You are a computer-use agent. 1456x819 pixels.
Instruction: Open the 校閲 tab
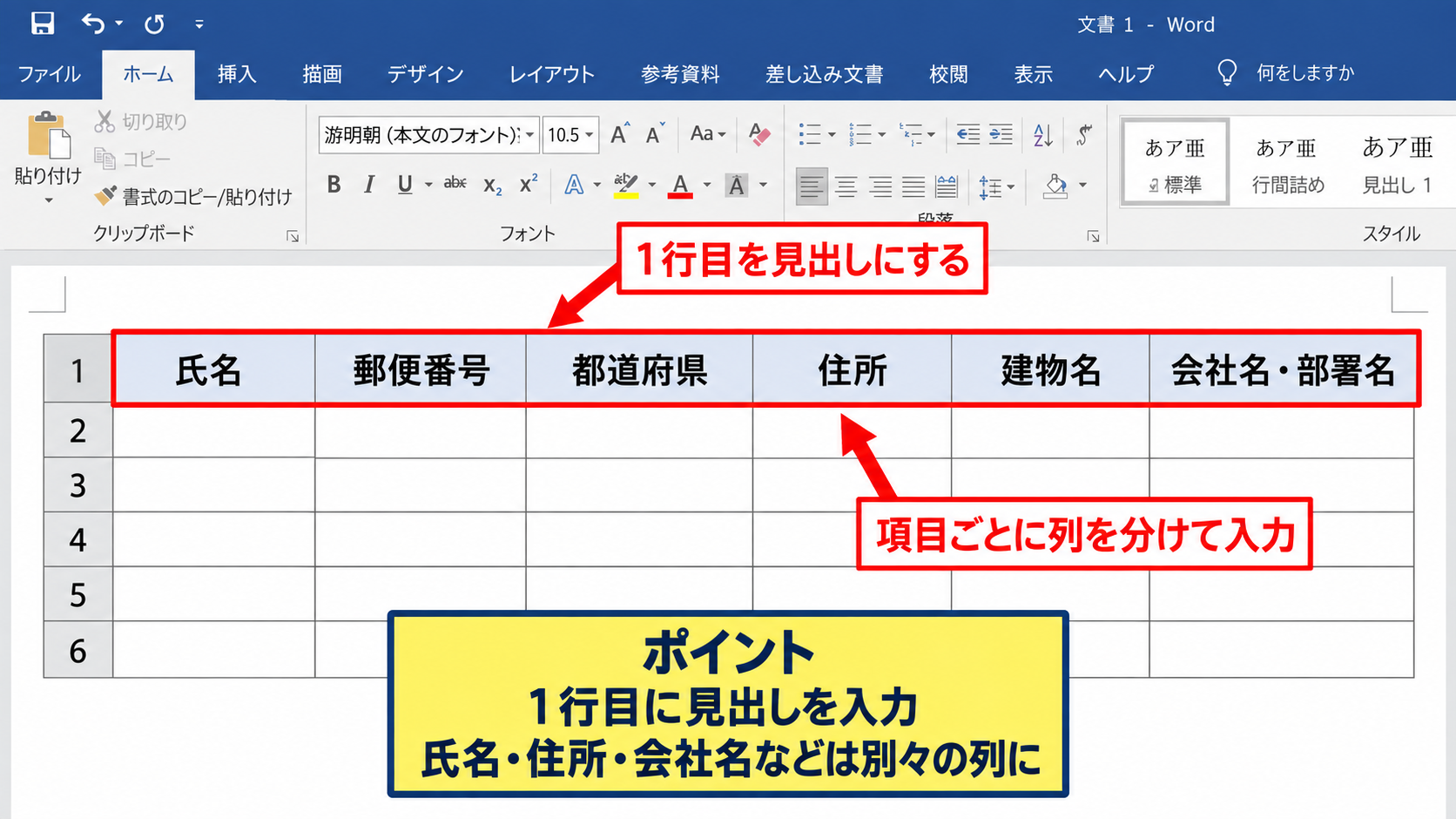tap(948, 74)
